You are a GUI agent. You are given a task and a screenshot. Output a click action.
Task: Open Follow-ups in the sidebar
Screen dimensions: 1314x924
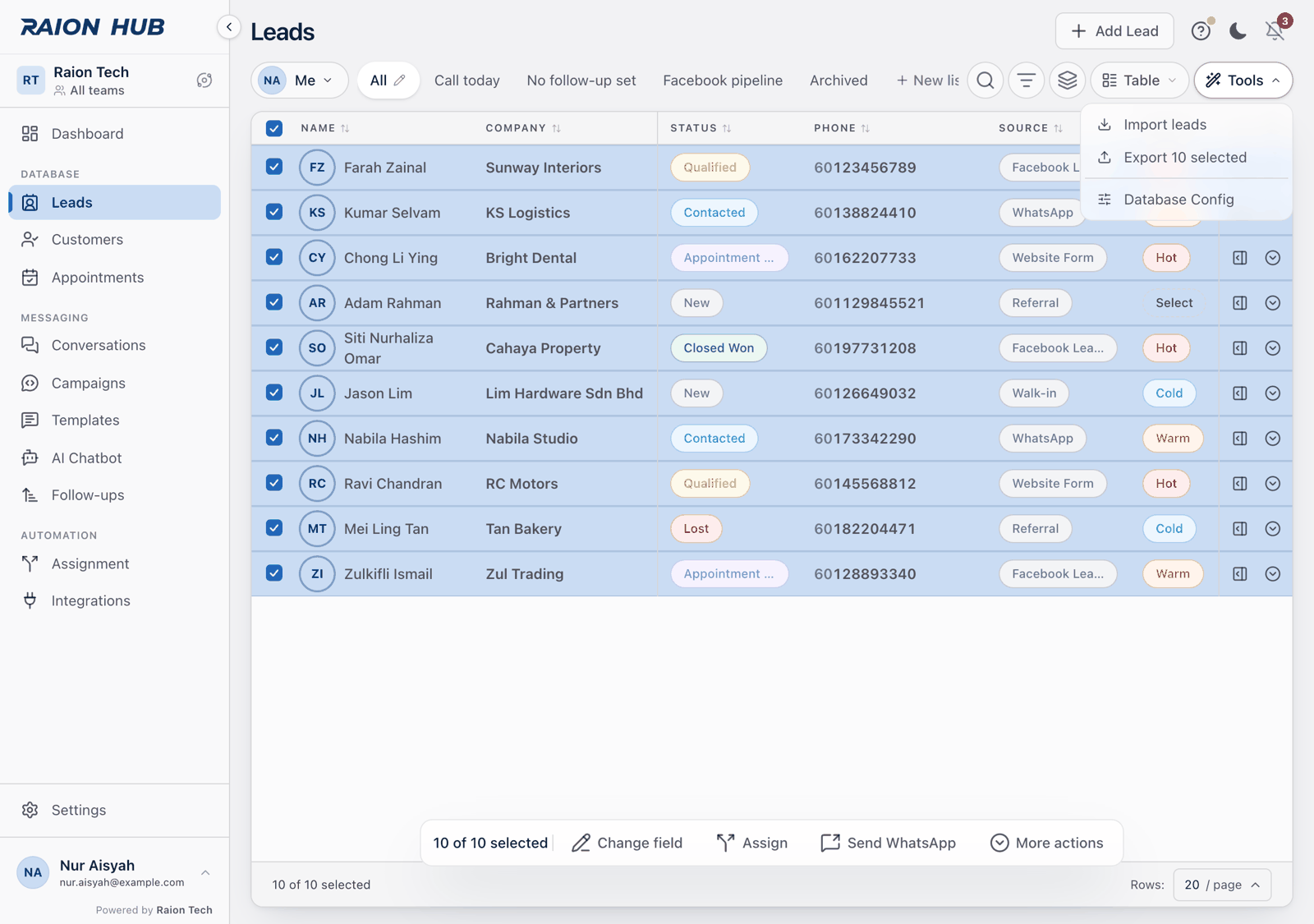(114, 494)
